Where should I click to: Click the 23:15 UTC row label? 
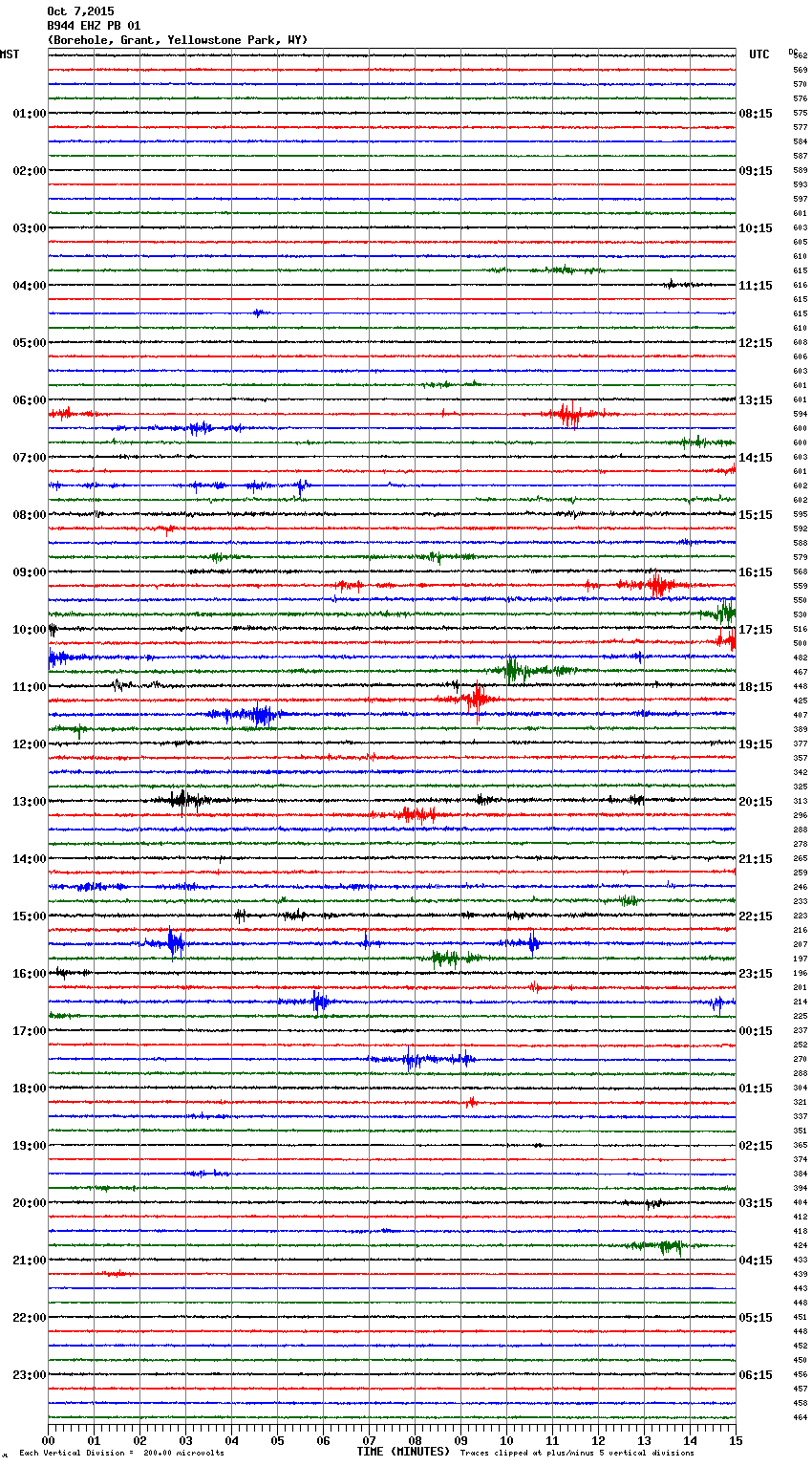point(756,974)
